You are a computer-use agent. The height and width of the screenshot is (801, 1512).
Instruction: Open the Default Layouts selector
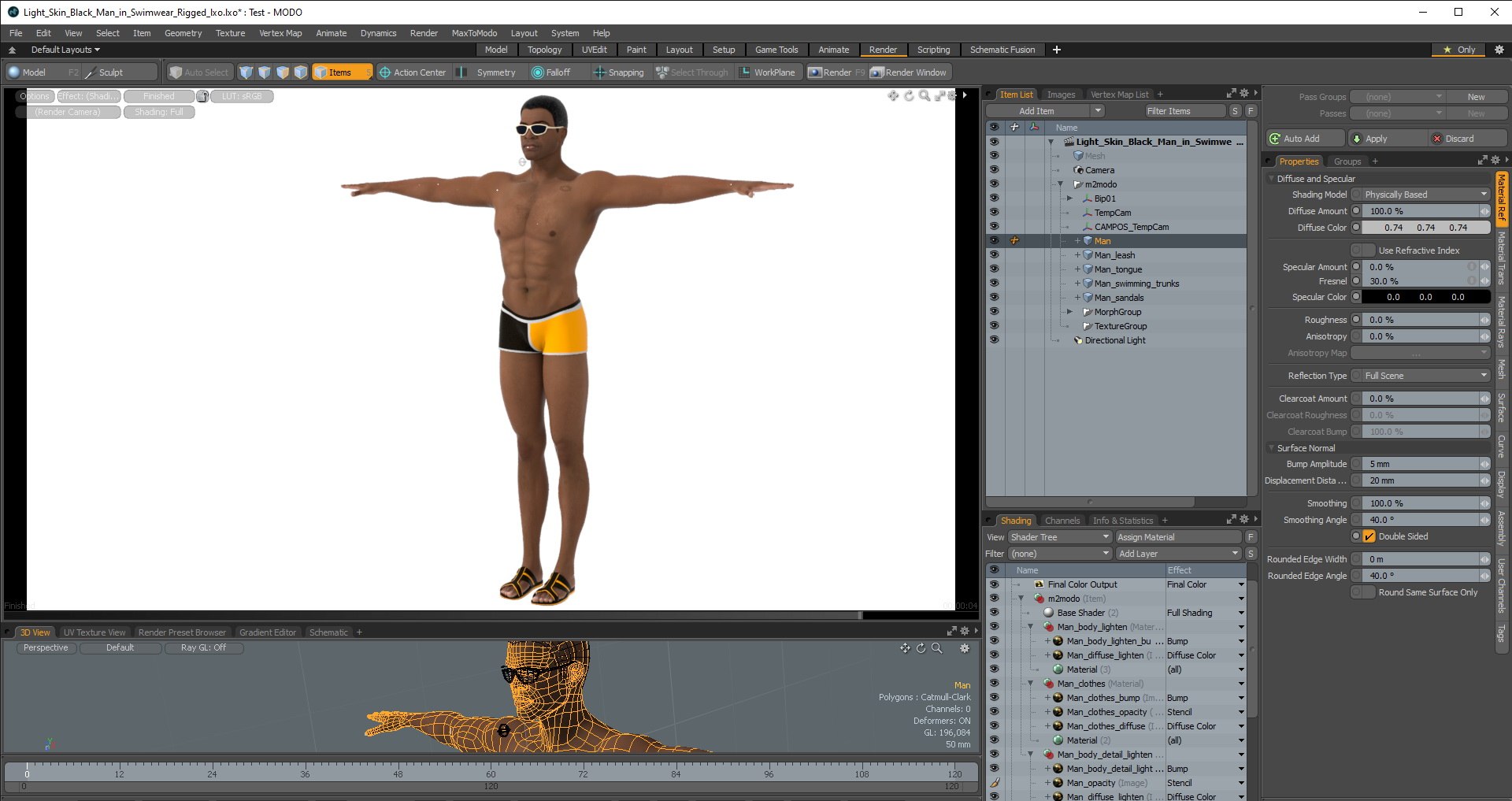65,50
